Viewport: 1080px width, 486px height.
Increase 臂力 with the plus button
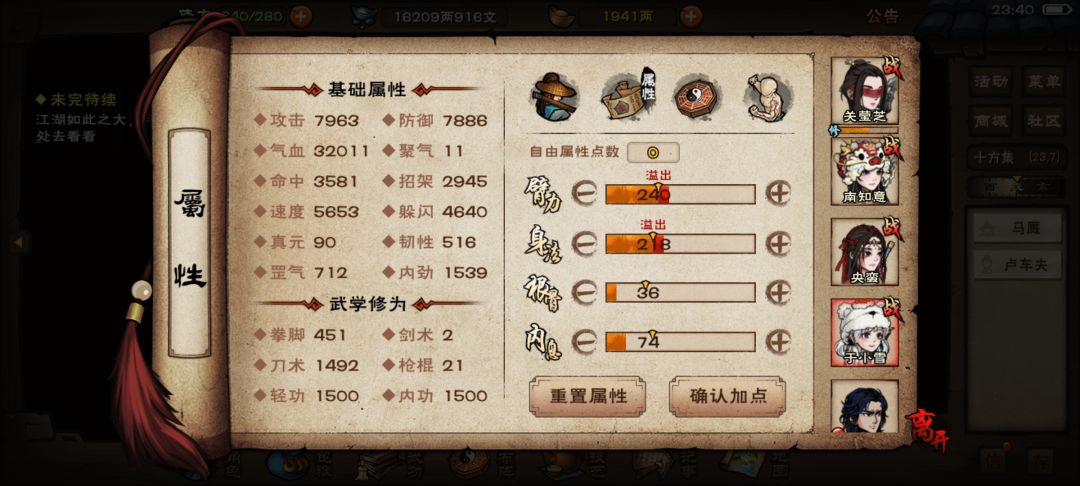pyautogui.click(x=778, y=193)
